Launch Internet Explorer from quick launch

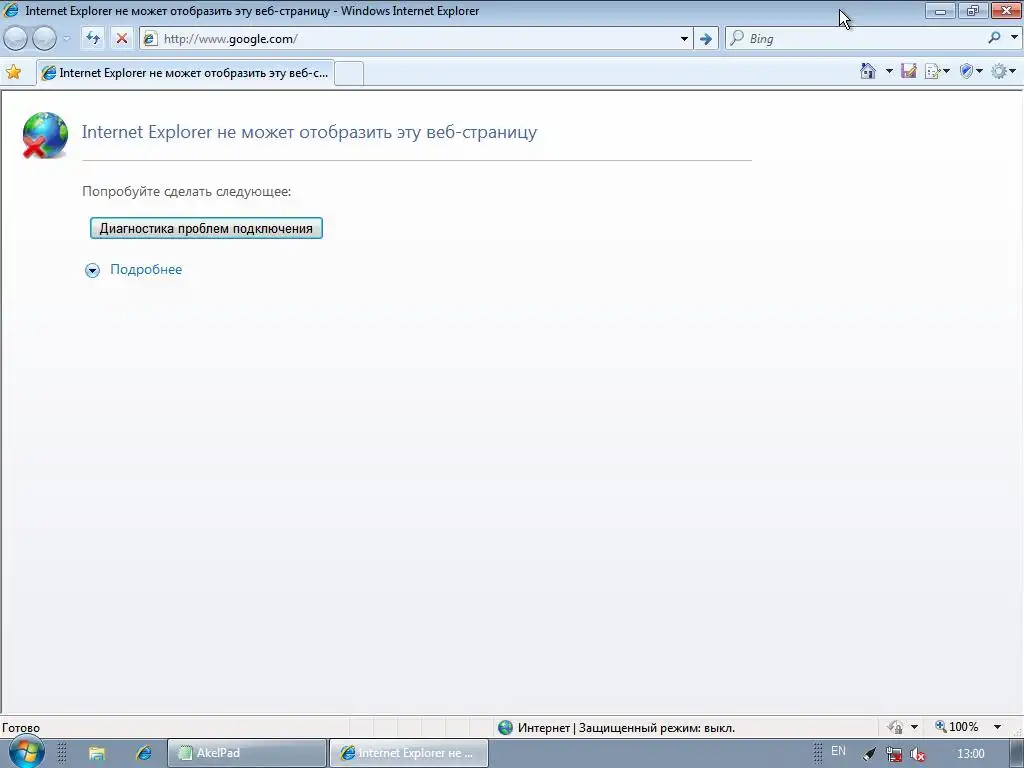coord(143,753)
